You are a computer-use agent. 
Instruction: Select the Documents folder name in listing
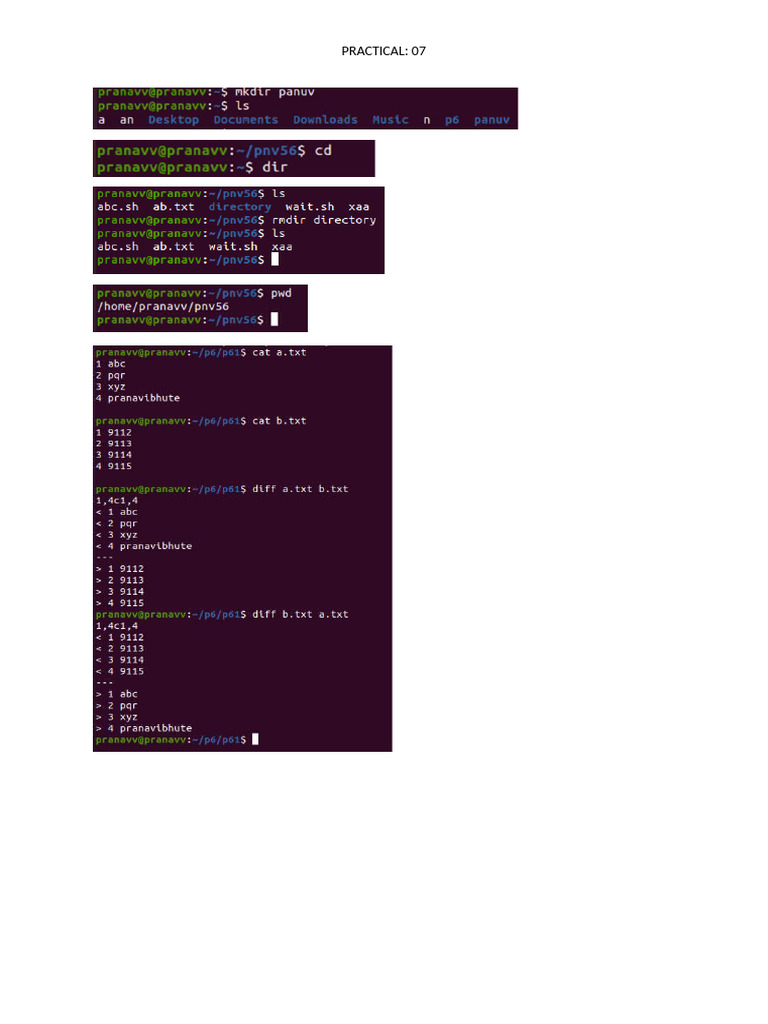pos(246,120)
